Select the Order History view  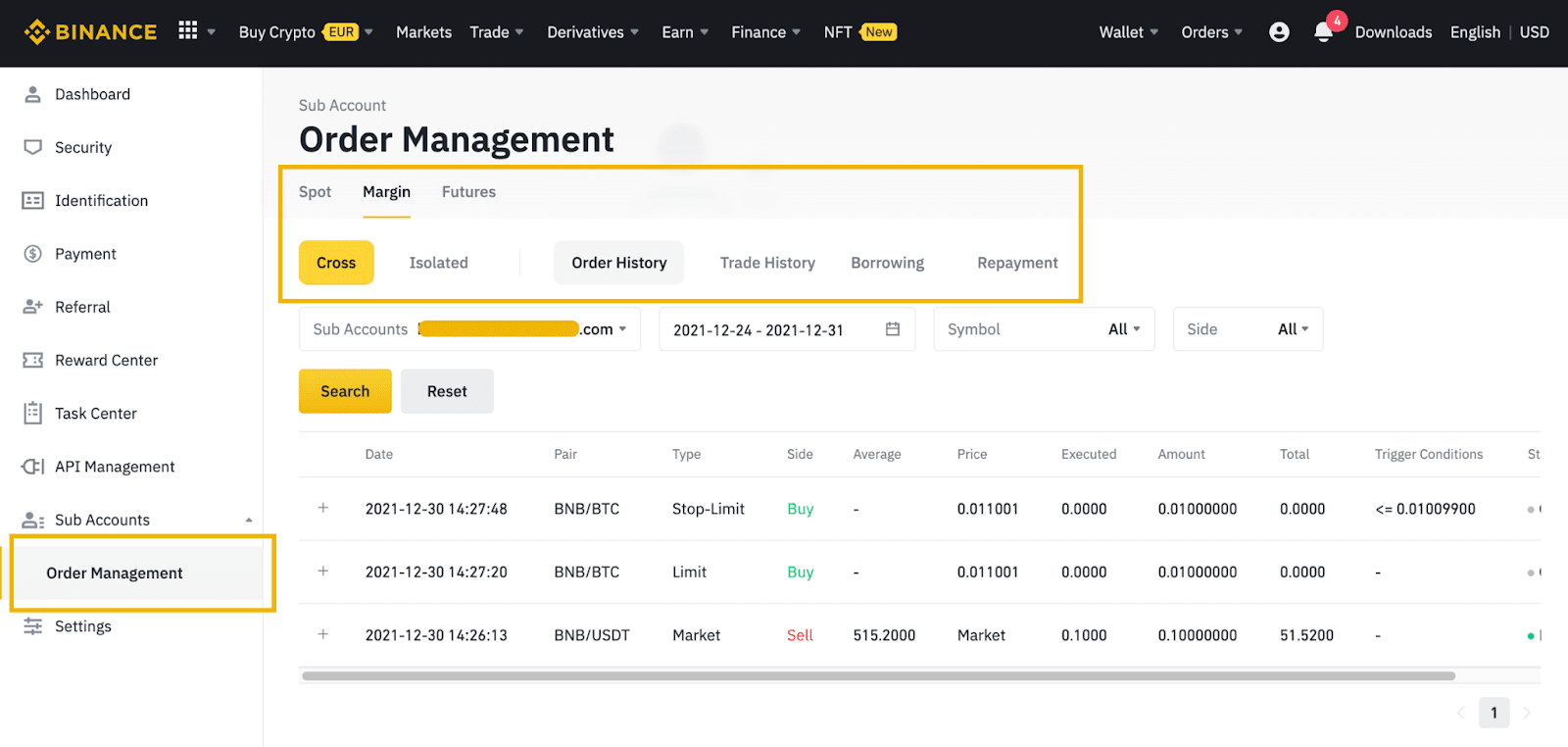618,263
